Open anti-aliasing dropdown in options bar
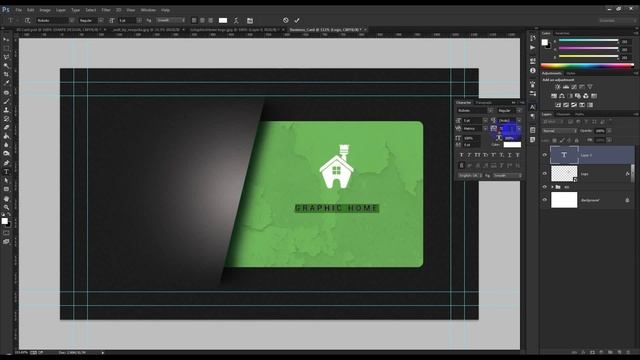640x360 pixels. [x=171, y=20]
